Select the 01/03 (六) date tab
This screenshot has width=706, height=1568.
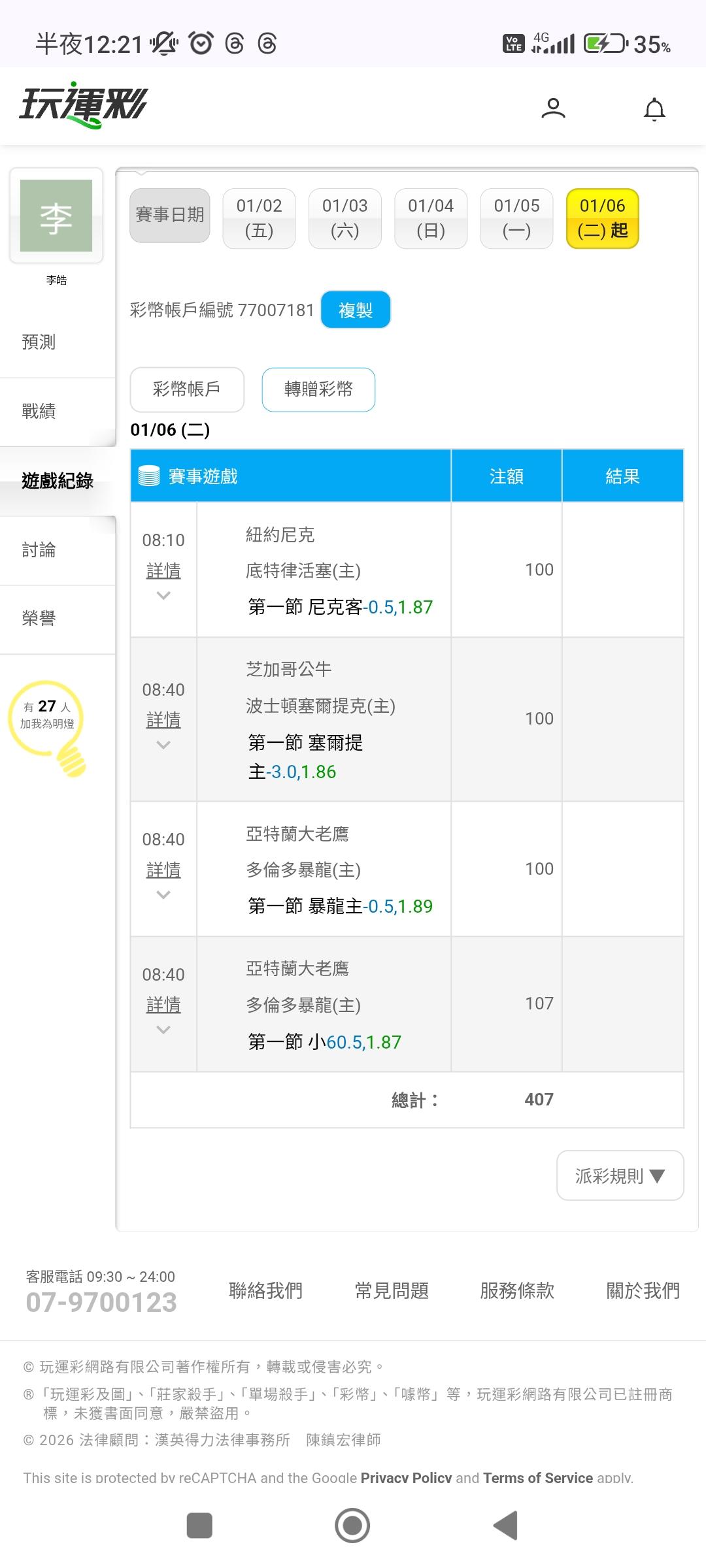tap(345, 218)
